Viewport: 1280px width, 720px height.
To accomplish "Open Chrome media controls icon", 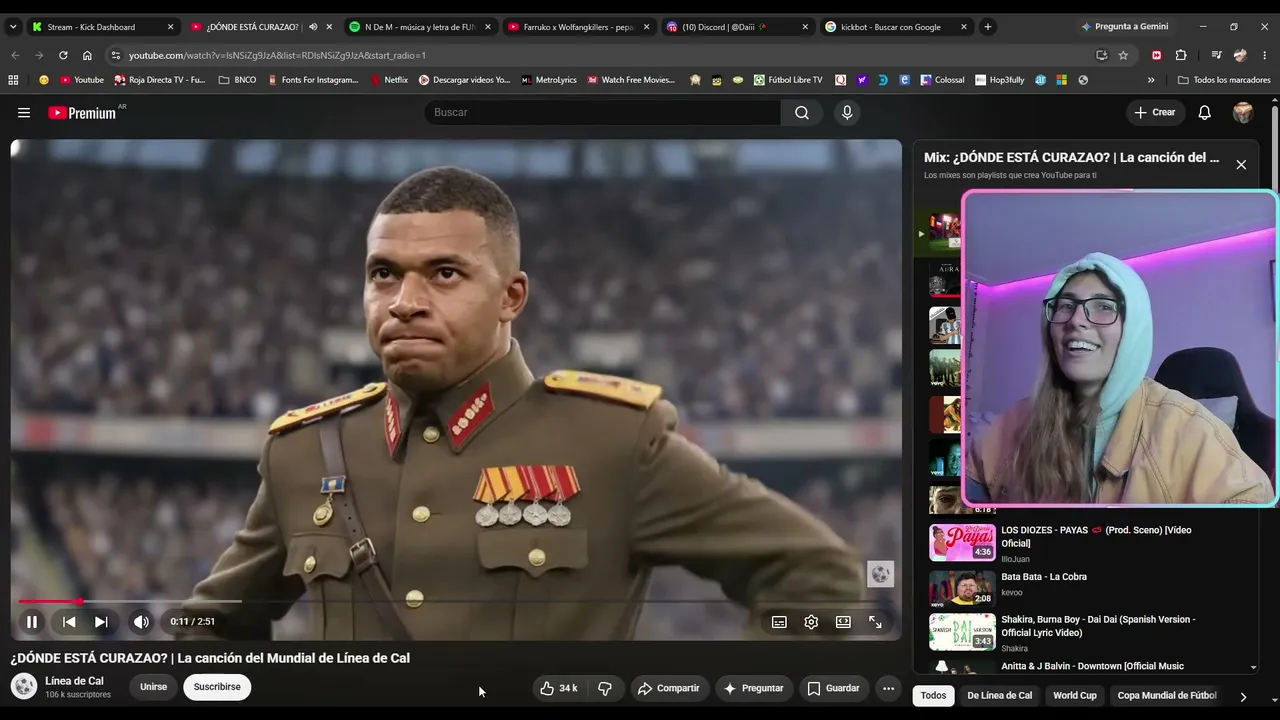I will tap(1216, 56).
